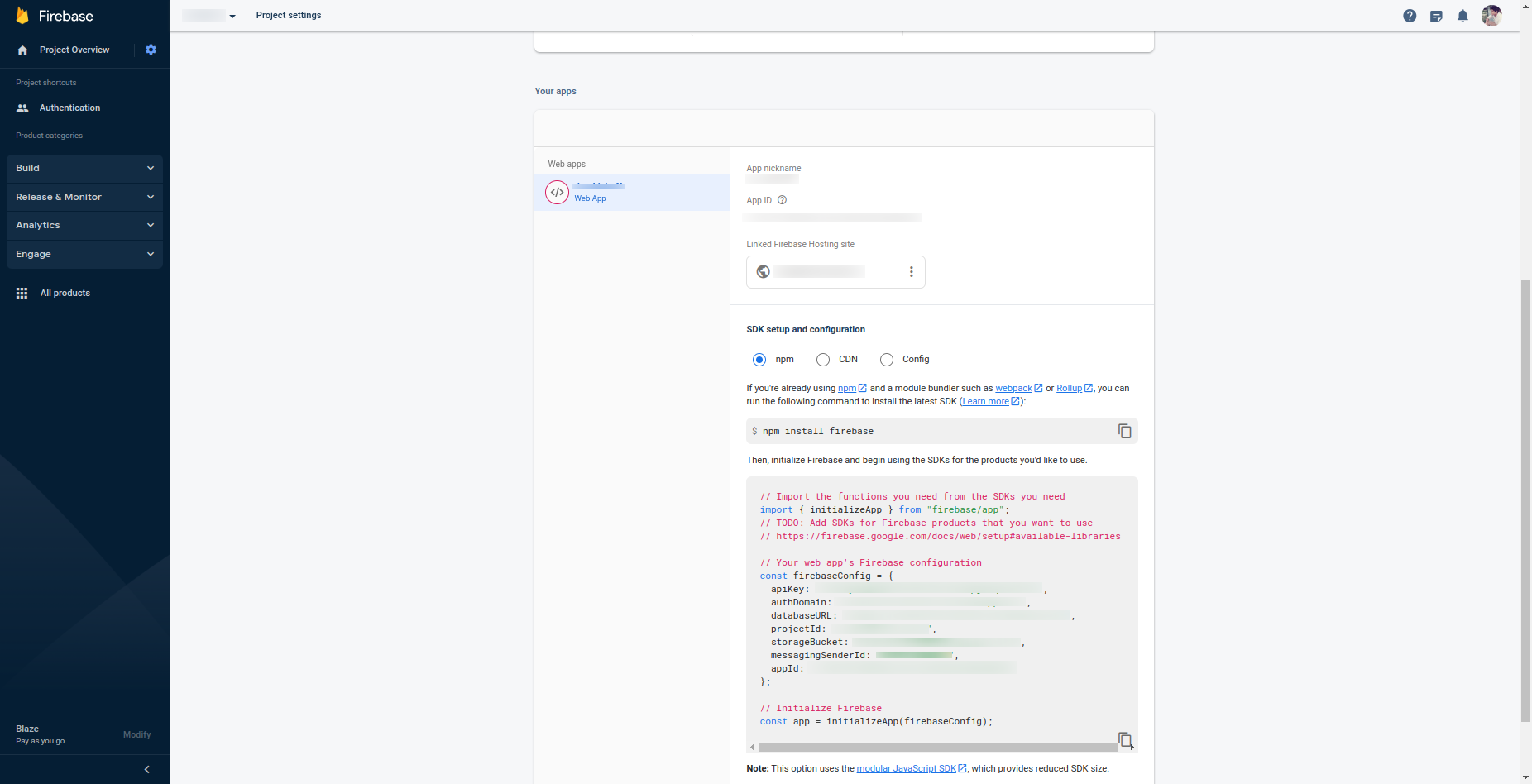Open All products page
This screenshot has height=784, width=1532.
65,294
